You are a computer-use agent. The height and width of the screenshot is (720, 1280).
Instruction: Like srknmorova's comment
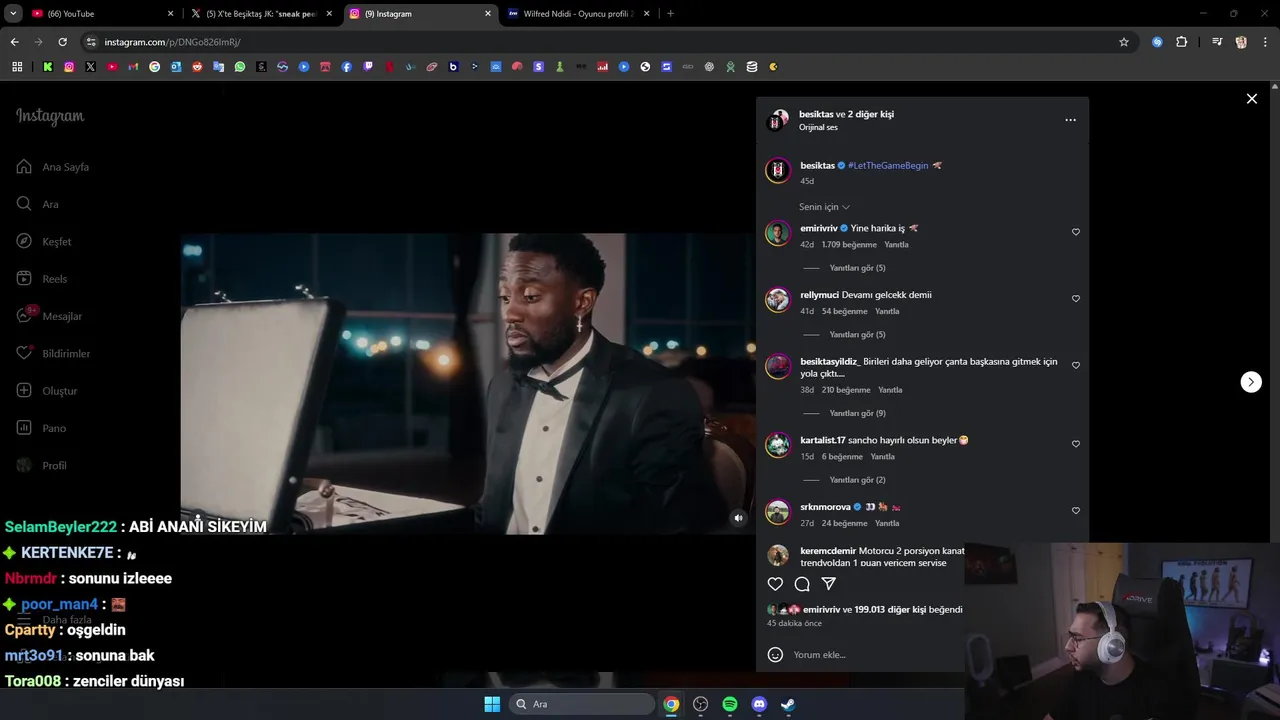[1076, 511]
